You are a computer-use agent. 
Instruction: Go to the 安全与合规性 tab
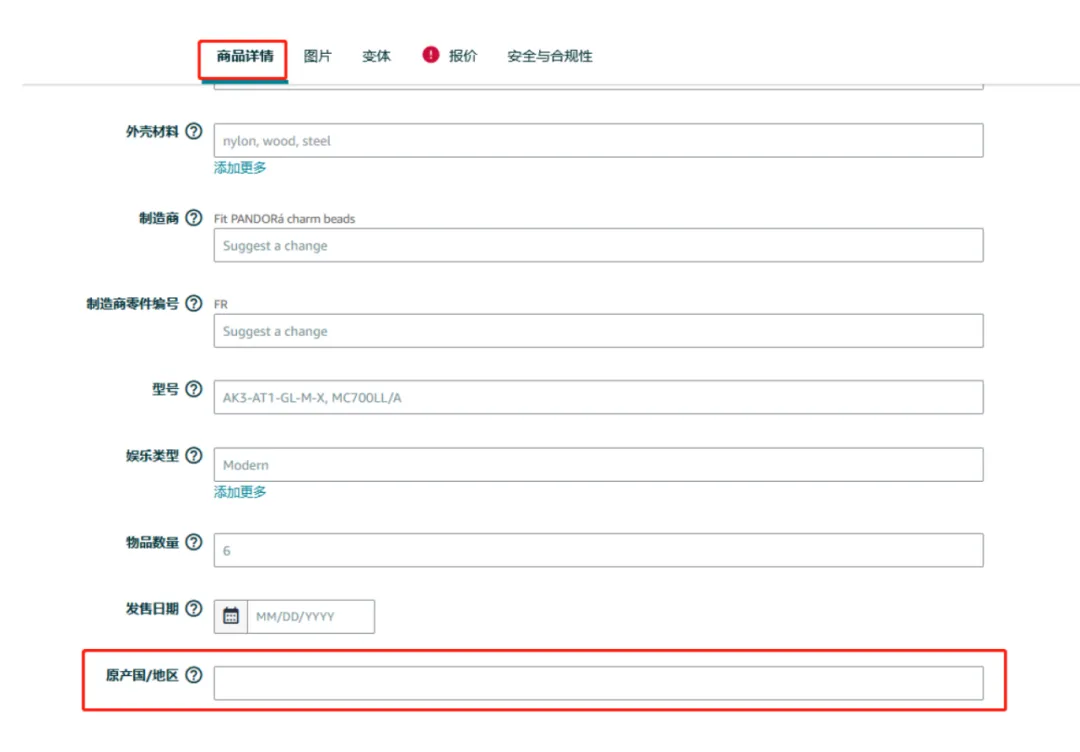549,57
